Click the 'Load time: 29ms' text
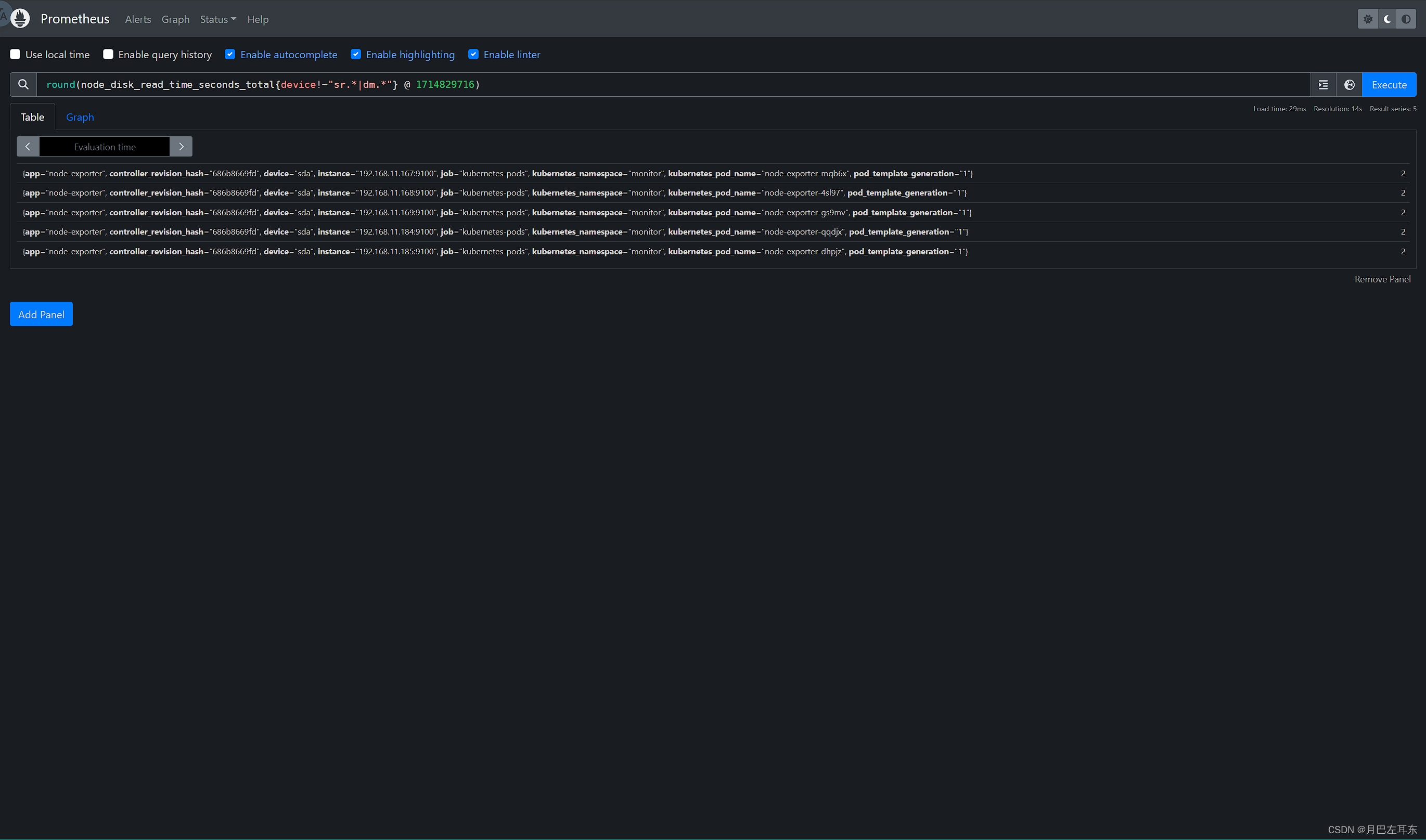The image size is (1426, 840). [x=1279, y=109]
